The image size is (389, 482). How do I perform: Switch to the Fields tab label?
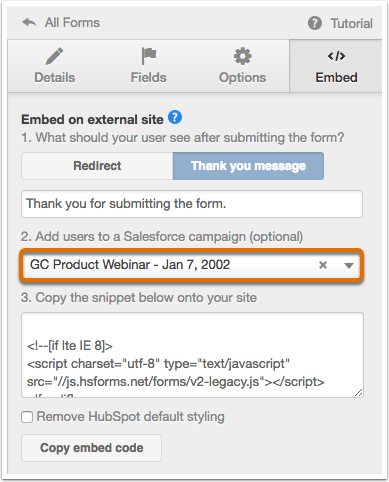point(148,78)
